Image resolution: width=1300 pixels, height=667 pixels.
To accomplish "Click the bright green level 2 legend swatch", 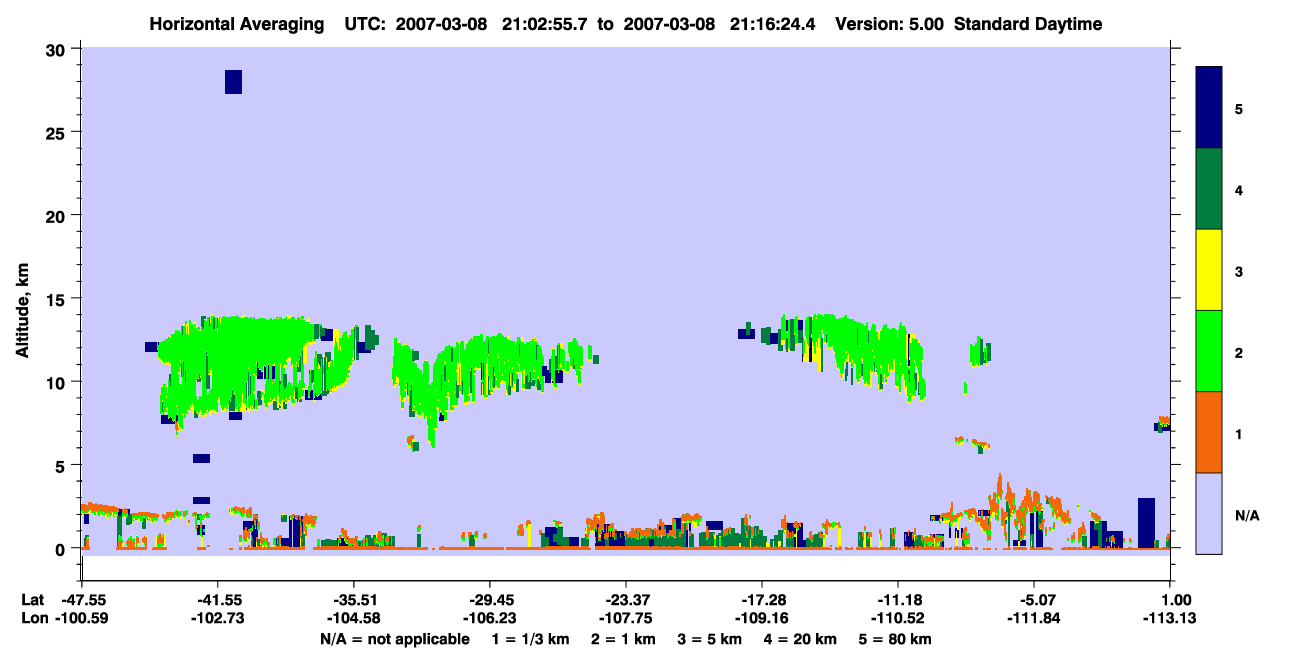I will click(1209, 351).
